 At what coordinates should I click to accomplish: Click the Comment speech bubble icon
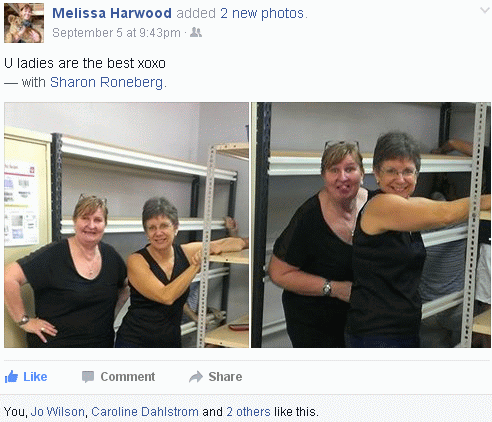pos(88,377)
